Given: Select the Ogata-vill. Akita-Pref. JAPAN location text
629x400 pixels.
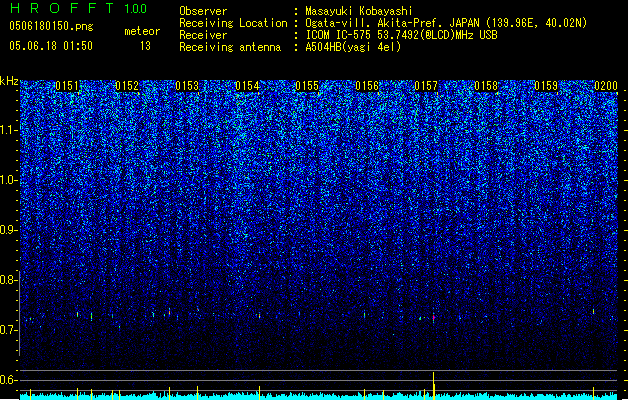Looking at the screenshot, I should pos(446,23).
